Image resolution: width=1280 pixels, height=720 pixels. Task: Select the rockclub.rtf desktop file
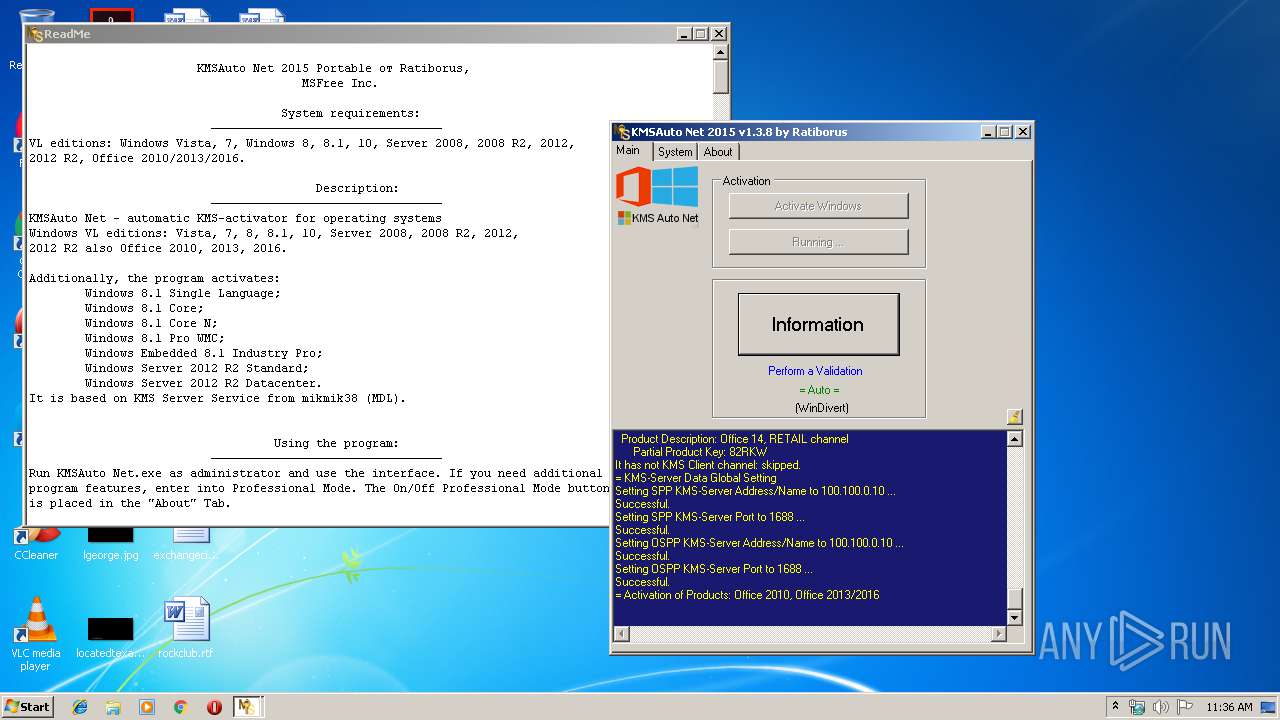(x=186, y=628)
